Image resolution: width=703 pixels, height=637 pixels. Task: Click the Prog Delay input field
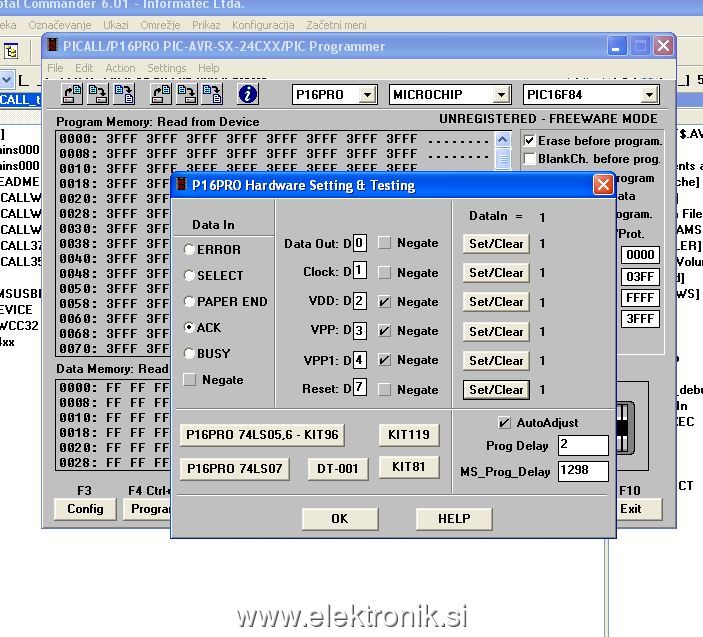[583, 445]
